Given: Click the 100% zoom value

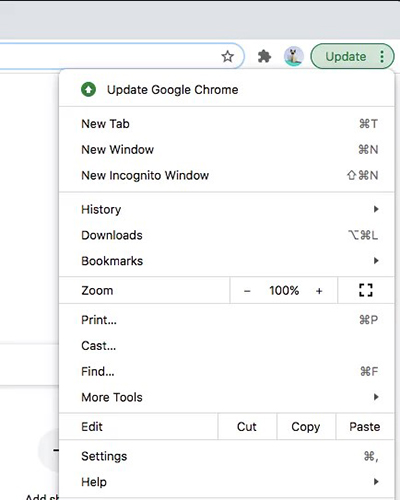Looking at the screenshot, I should [284, 291].
